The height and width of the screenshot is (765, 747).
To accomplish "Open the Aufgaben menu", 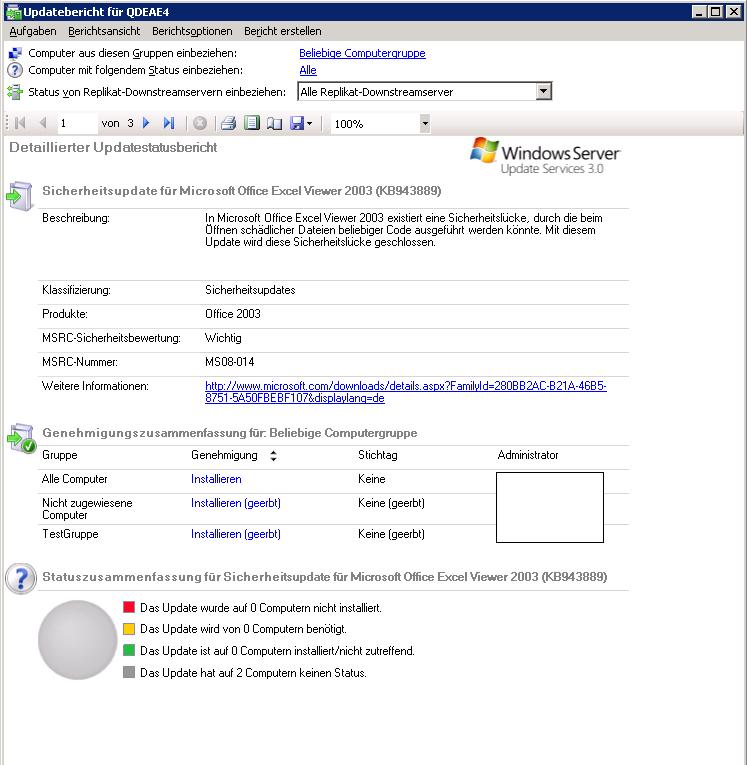I will [33, 31].
